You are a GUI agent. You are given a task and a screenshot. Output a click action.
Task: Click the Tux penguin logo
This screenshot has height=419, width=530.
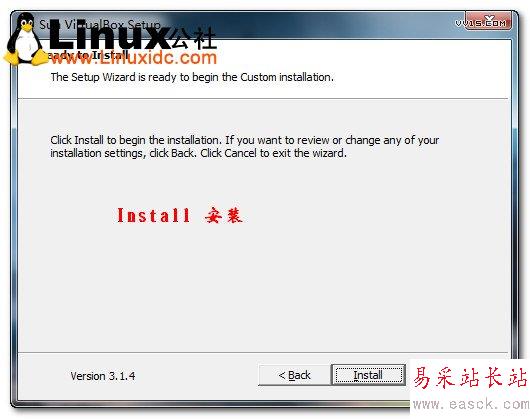click(x=25, y=40)
